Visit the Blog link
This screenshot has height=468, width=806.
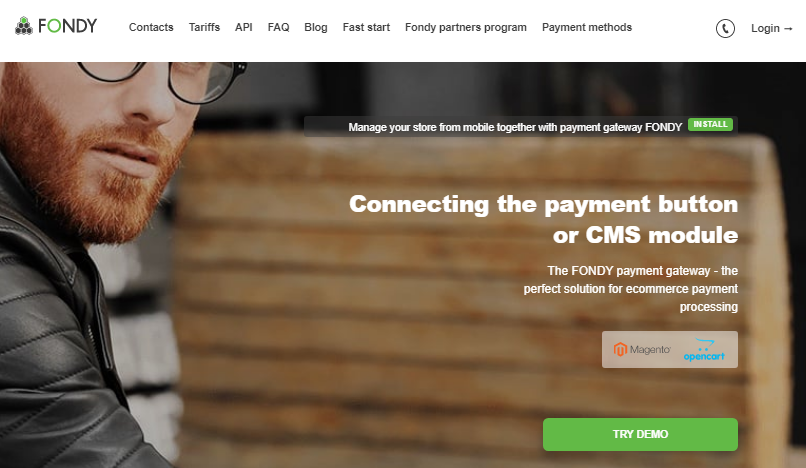click(x=316, y=27)
